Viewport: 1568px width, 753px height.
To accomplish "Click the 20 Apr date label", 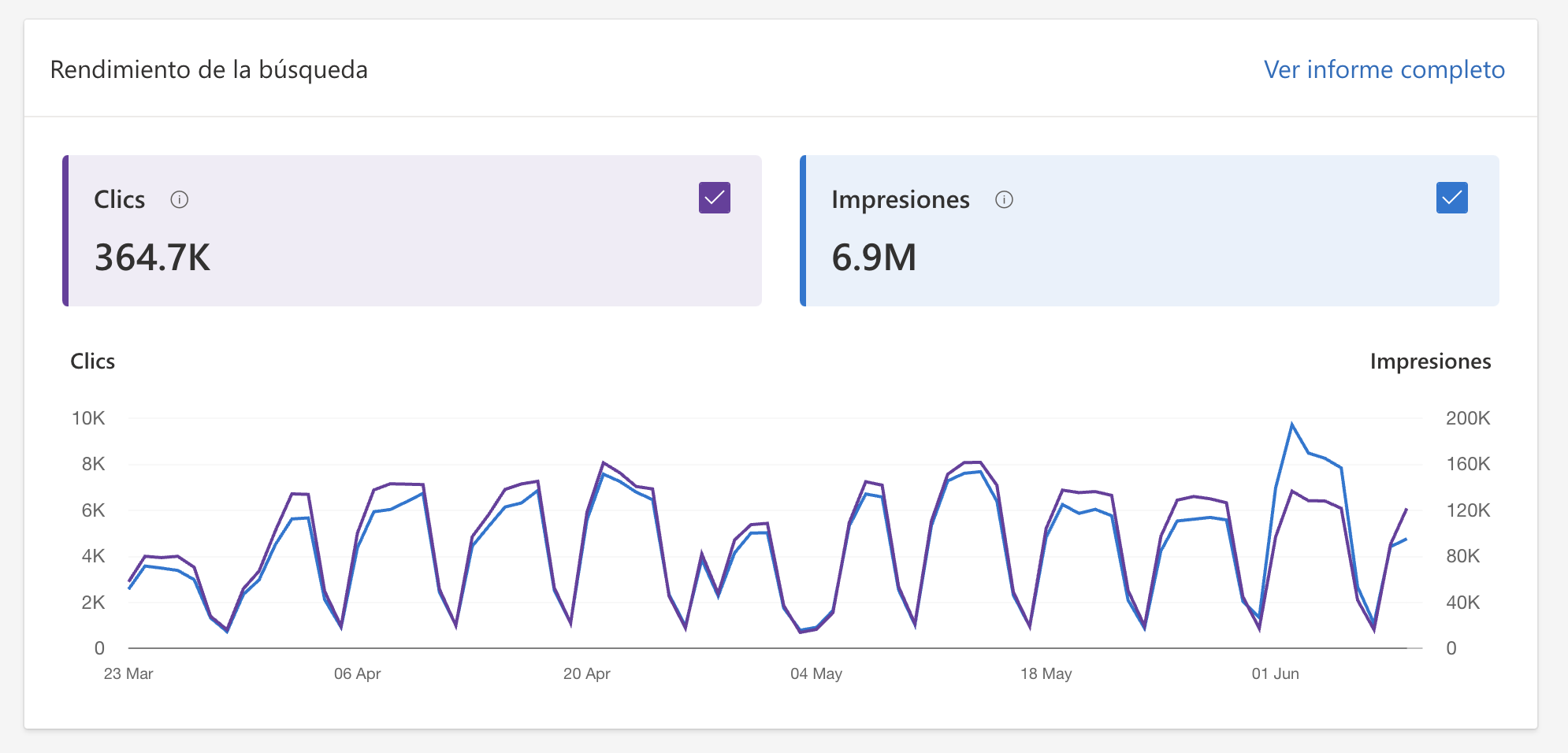I will 587,673.
